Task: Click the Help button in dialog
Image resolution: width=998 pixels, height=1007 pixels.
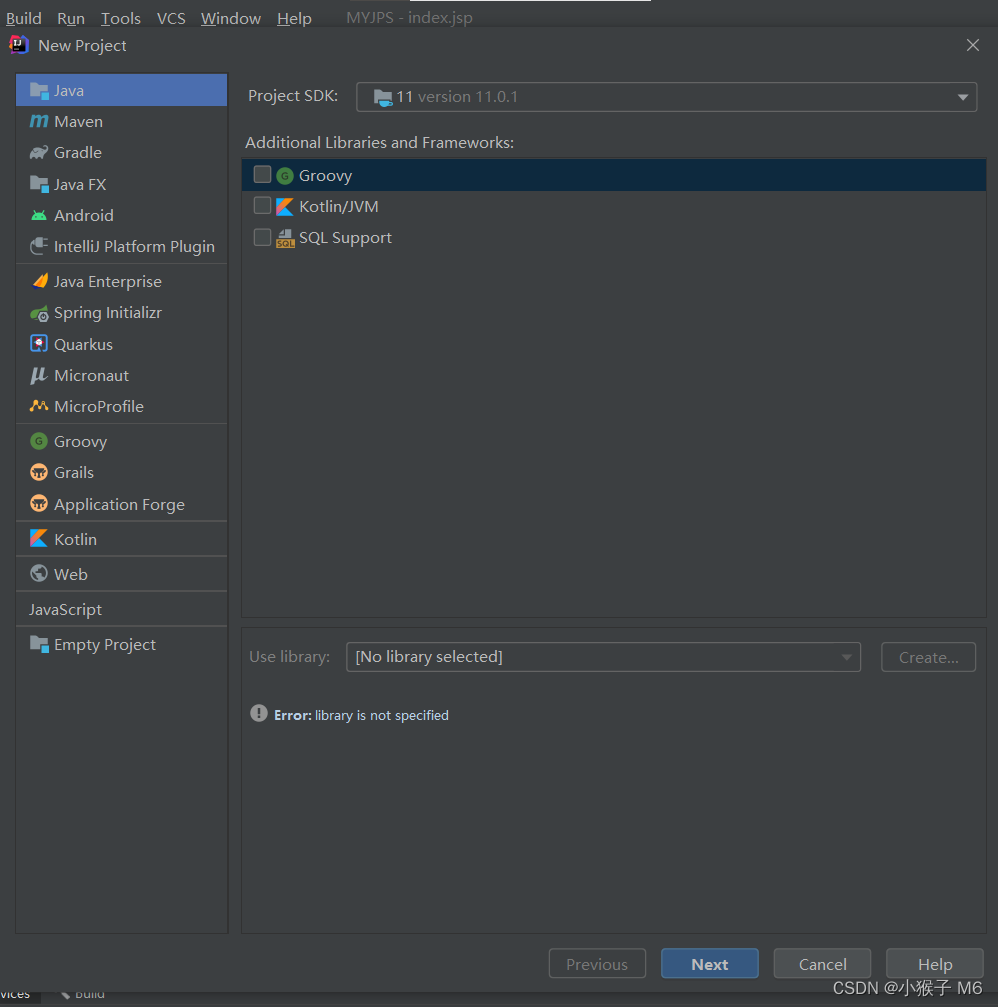Action: (x=934, y=964)
